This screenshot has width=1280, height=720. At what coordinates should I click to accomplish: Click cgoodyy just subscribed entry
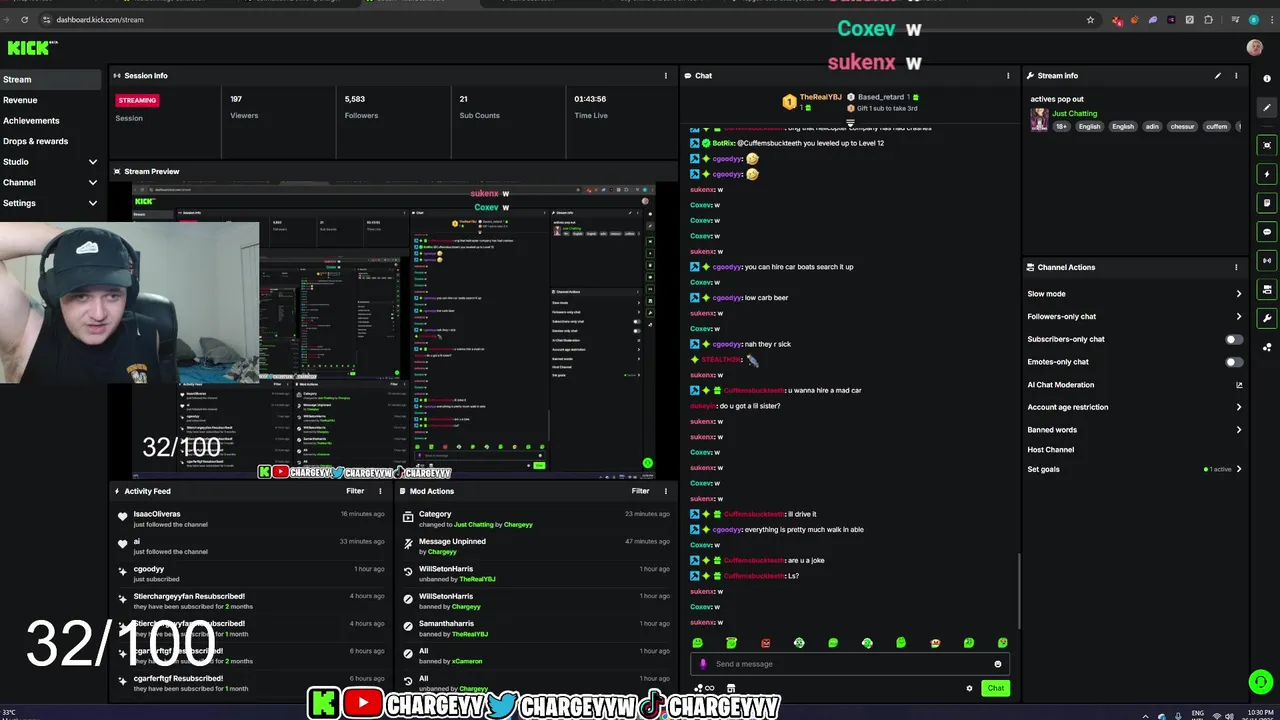250,573
